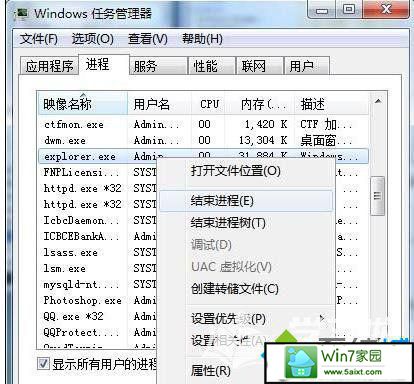This screenshot has width=414, height=384.
Task: Select the QQ.exe *32 process row
Action: point(97,316)
